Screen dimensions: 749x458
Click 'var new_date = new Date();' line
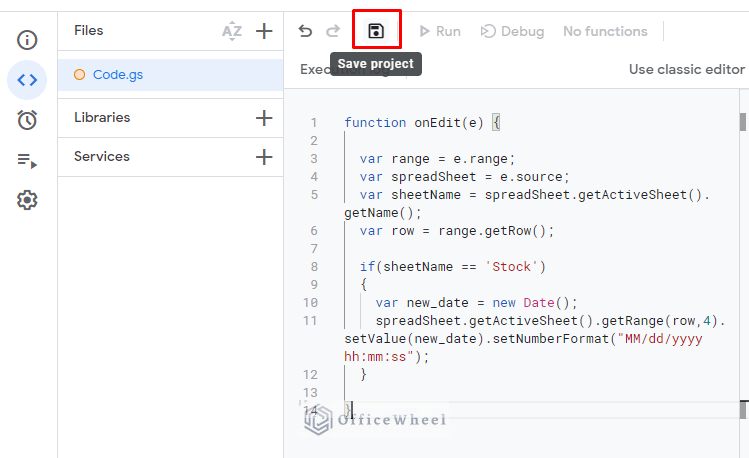[476, 303]
